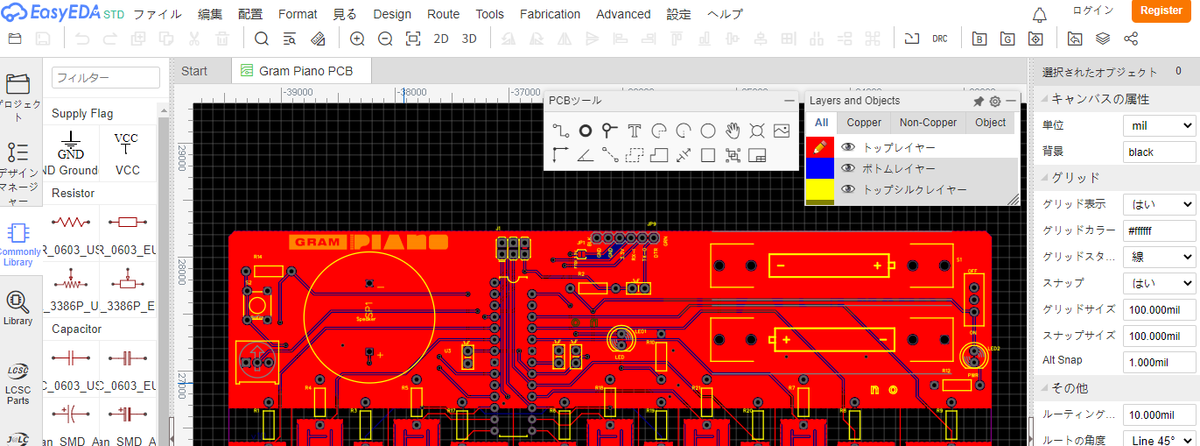Viewport: 1200px width, 446px height.
Task: Switch to 2D view
Action: click(441, 39)
